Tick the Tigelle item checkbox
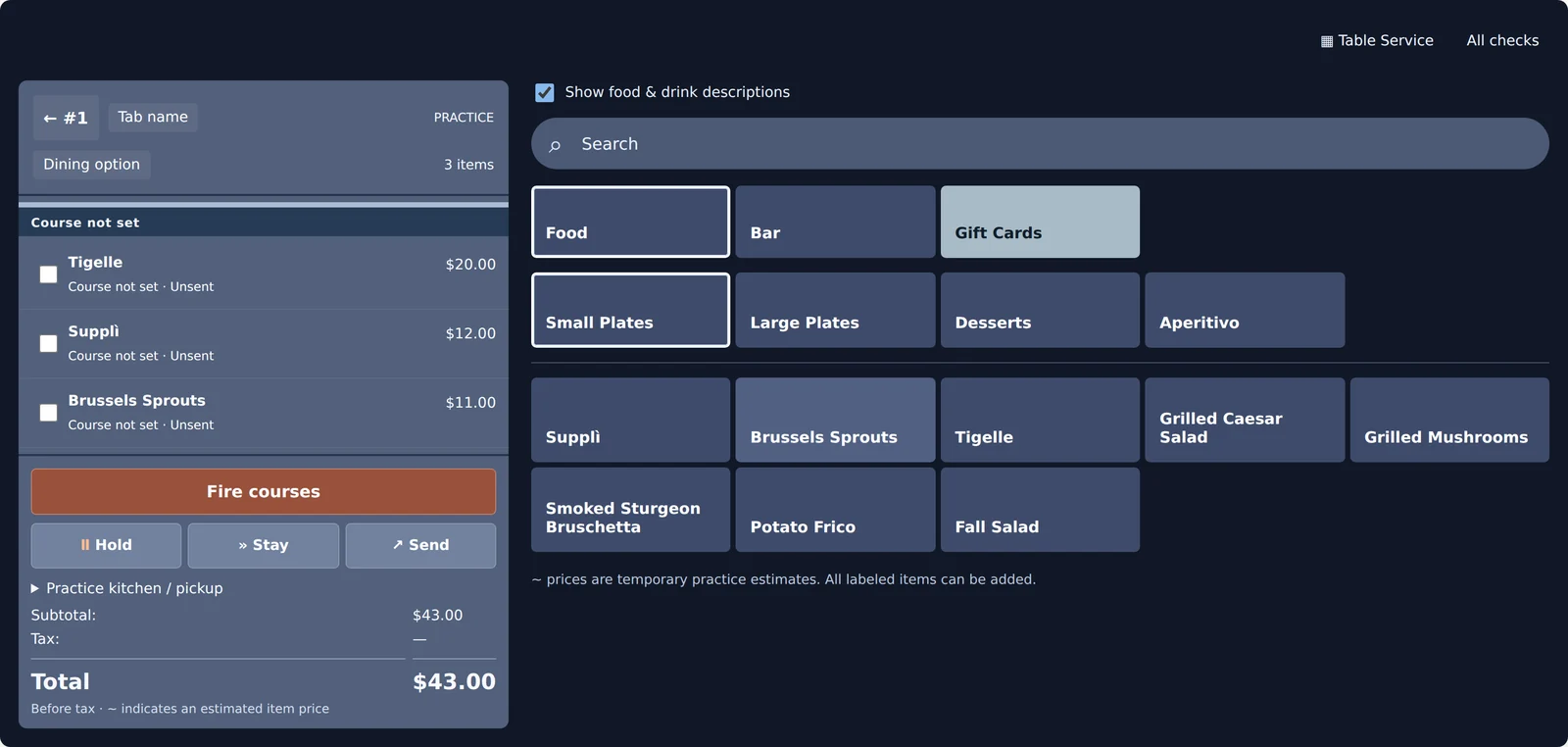This screenshot has height=747, width=1568. pos(48,274)
